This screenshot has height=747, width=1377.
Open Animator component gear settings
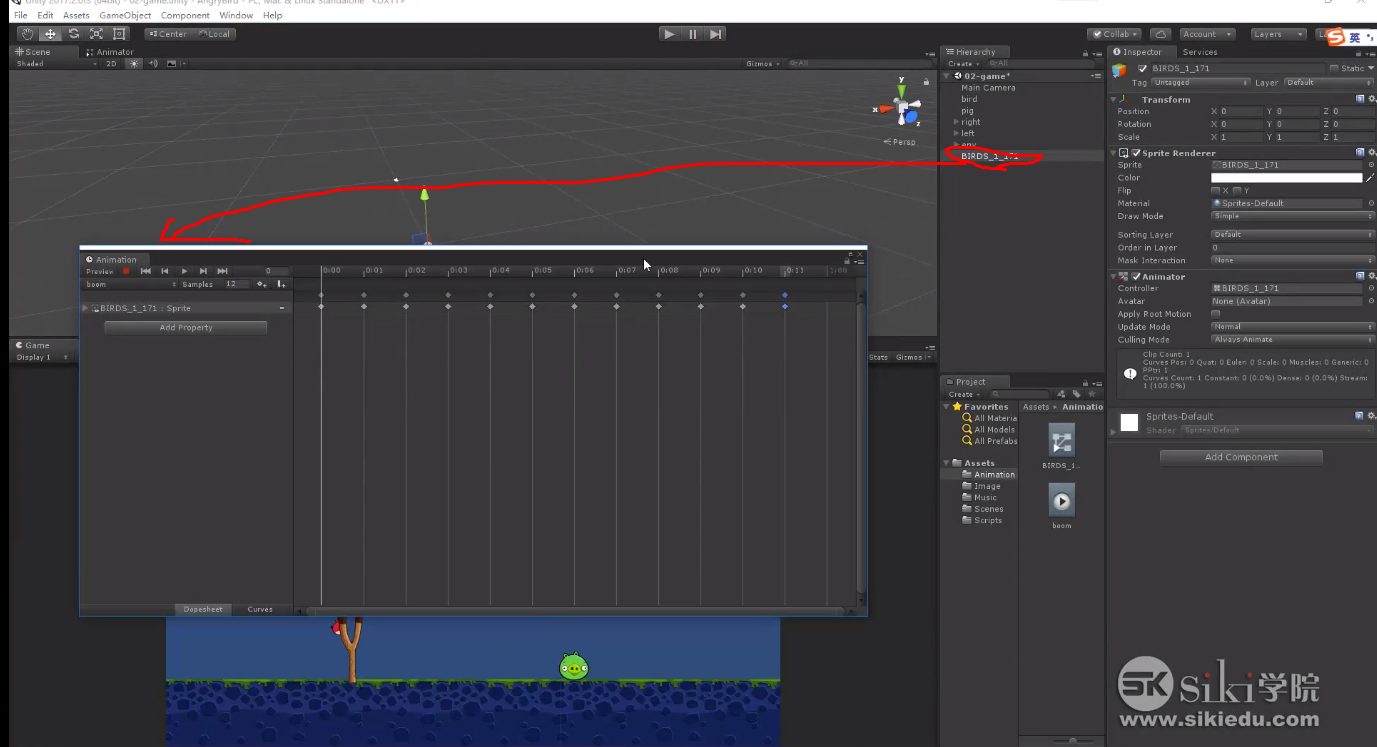[1371, 276]
